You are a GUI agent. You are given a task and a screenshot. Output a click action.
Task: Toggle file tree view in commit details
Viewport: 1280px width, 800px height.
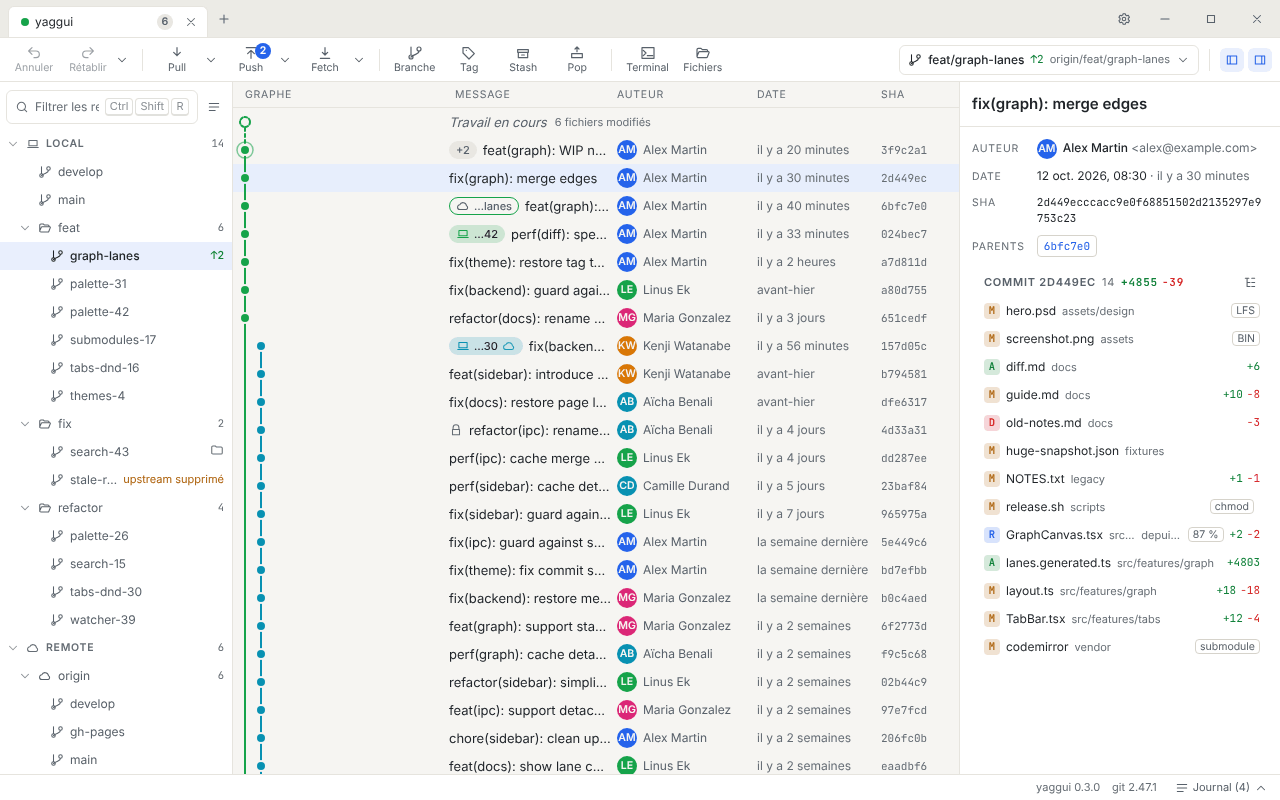pos(1250,282)
